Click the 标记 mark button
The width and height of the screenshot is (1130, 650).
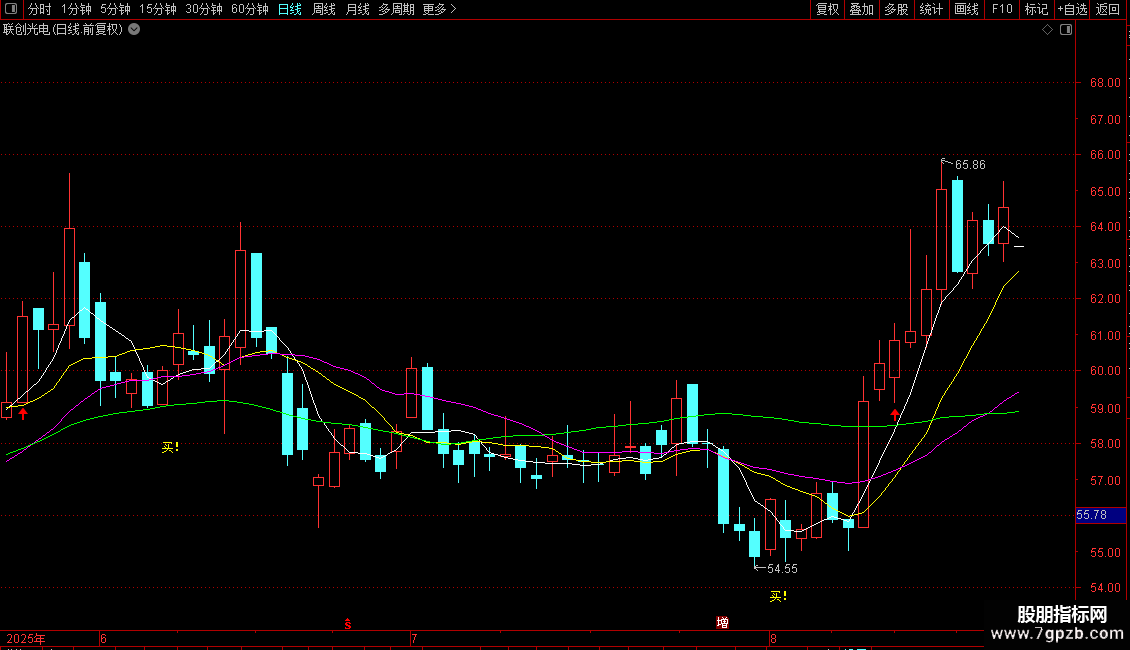1036,9
